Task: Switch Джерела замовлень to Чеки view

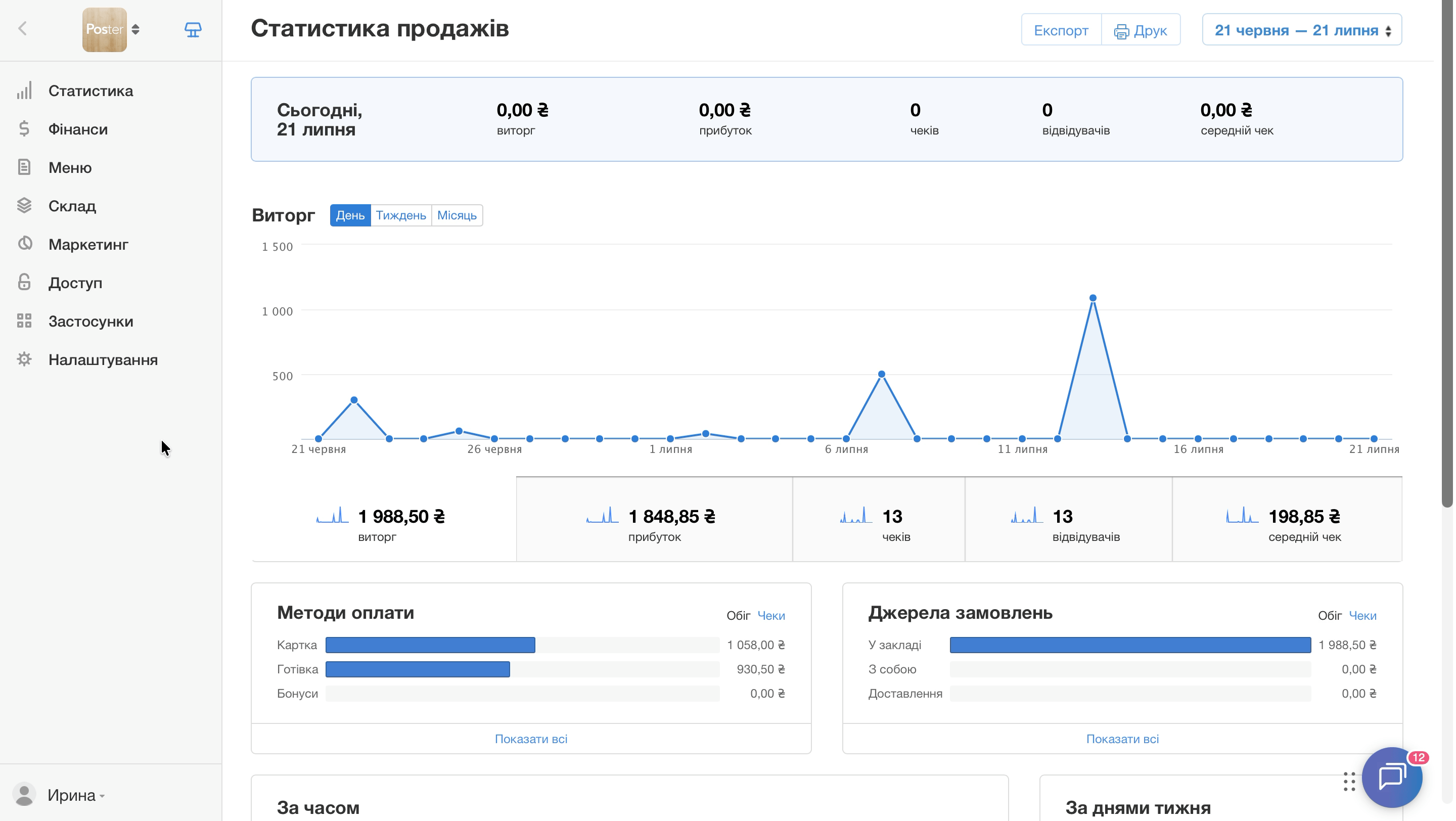Action: click(1362, 615)
